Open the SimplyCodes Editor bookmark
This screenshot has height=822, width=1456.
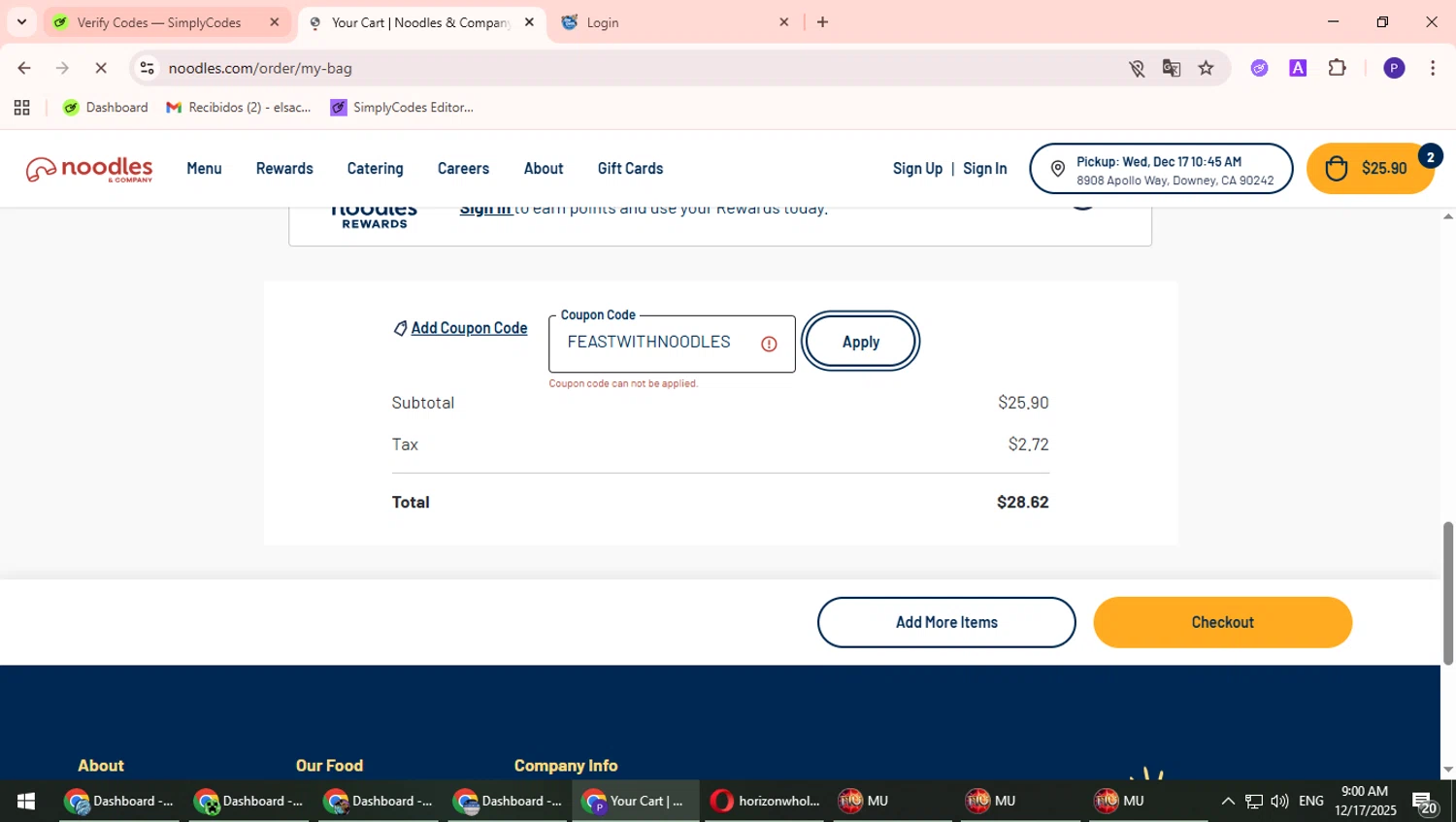402,108
